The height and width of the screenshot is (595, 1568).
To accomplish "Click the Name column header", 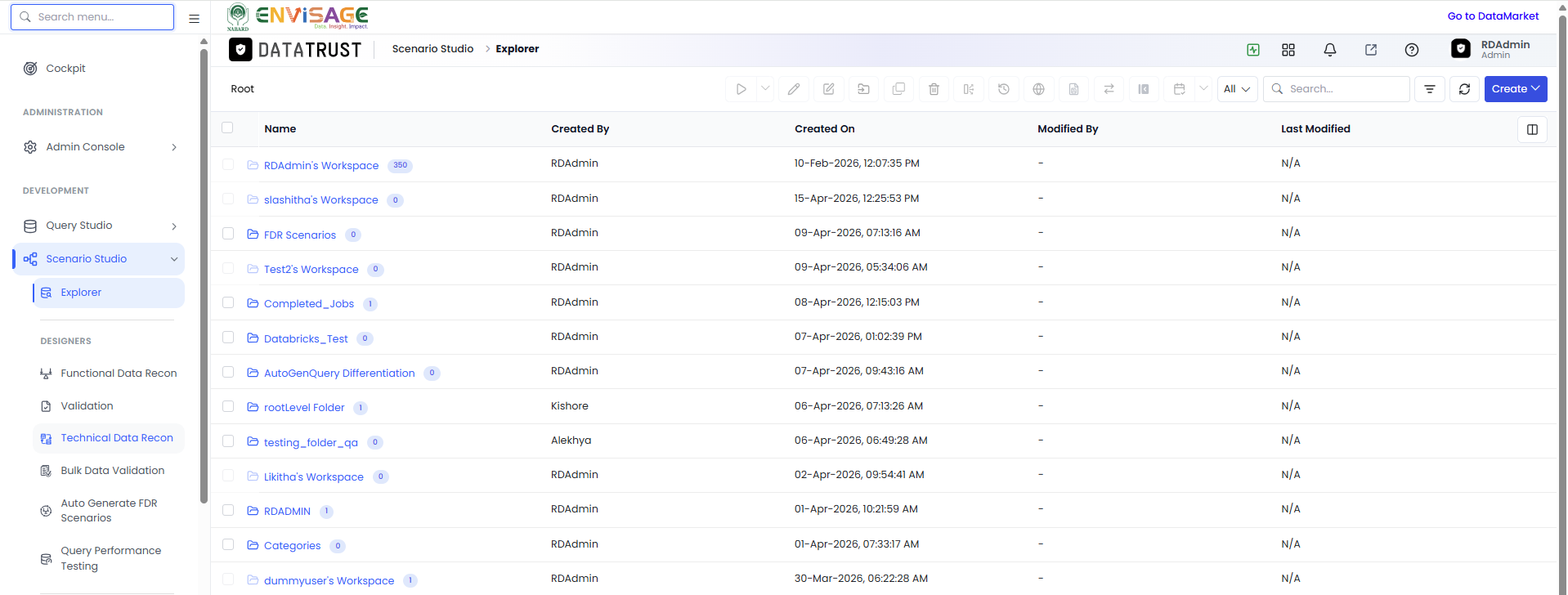I will point(280,129).
